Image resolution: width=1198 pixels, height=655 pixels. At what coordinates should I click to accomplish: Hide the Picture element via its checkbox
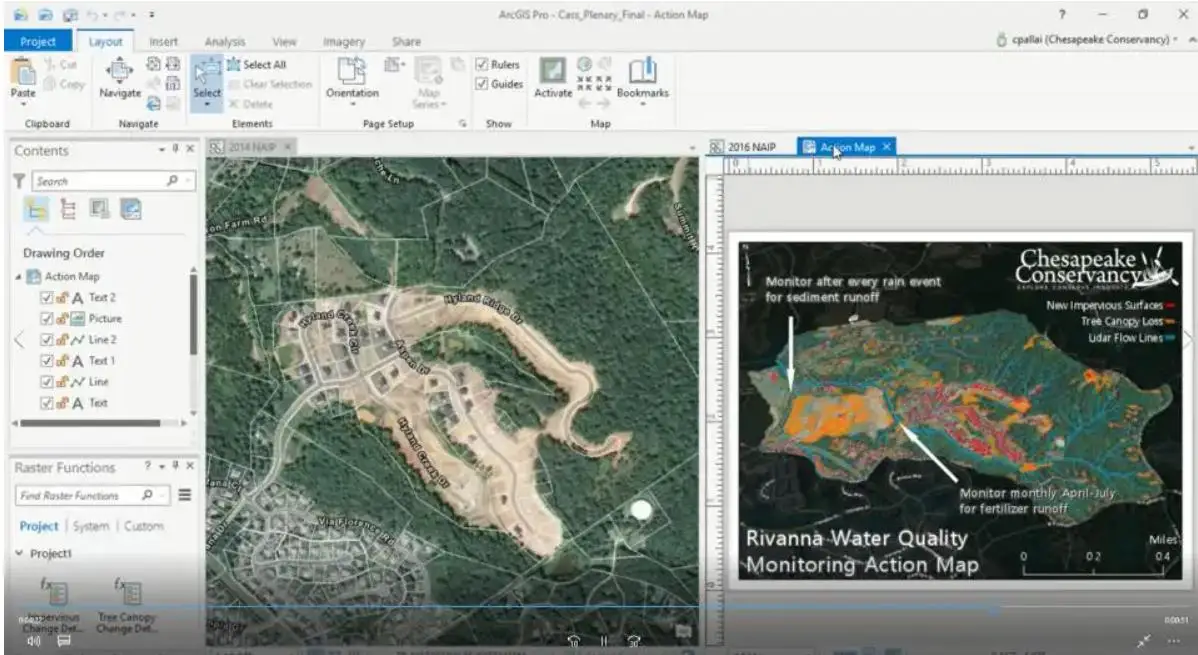pos(45,318)
